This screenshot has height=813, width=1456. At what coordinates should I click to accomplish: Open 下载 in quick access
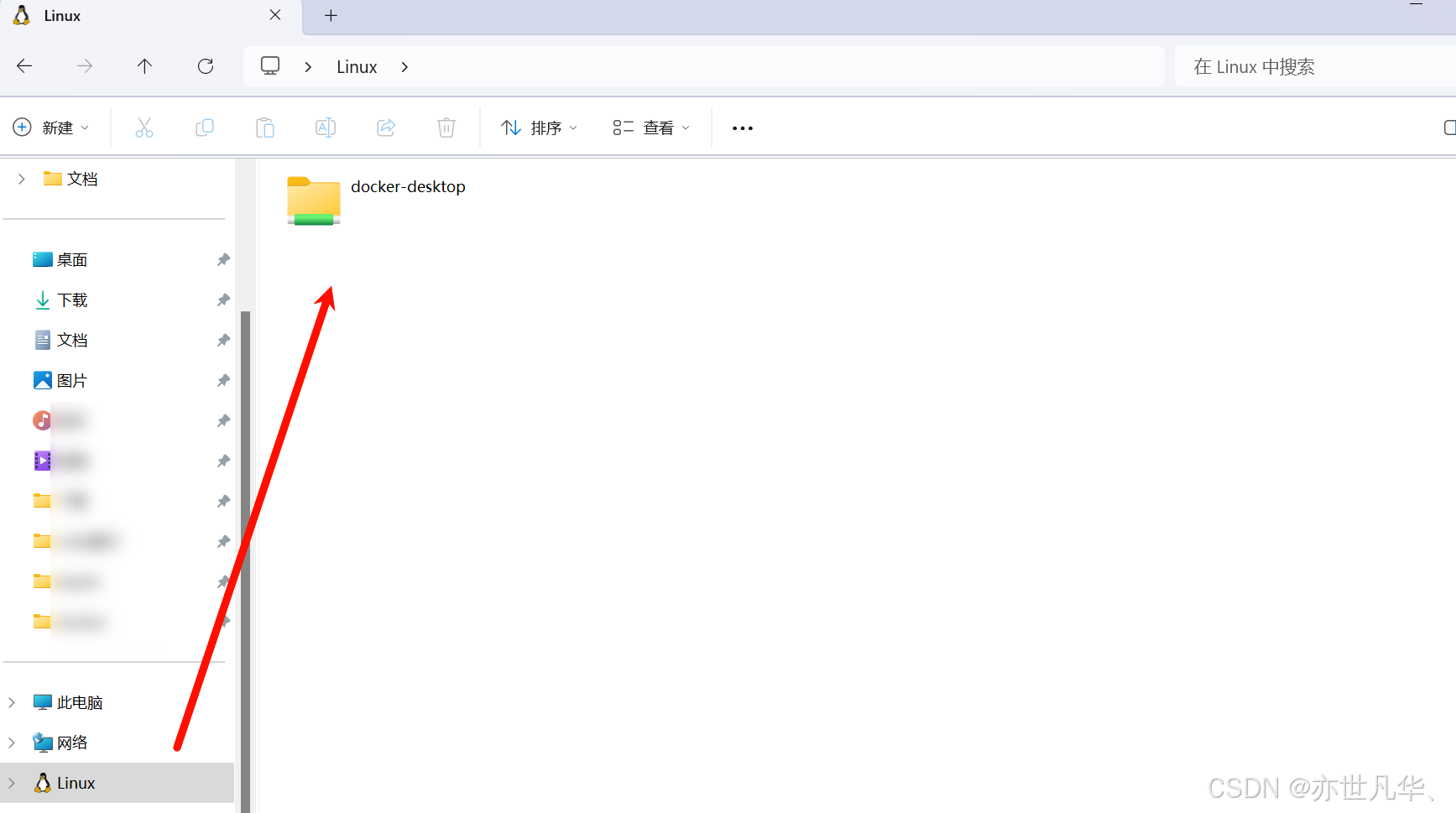point(60,300)
